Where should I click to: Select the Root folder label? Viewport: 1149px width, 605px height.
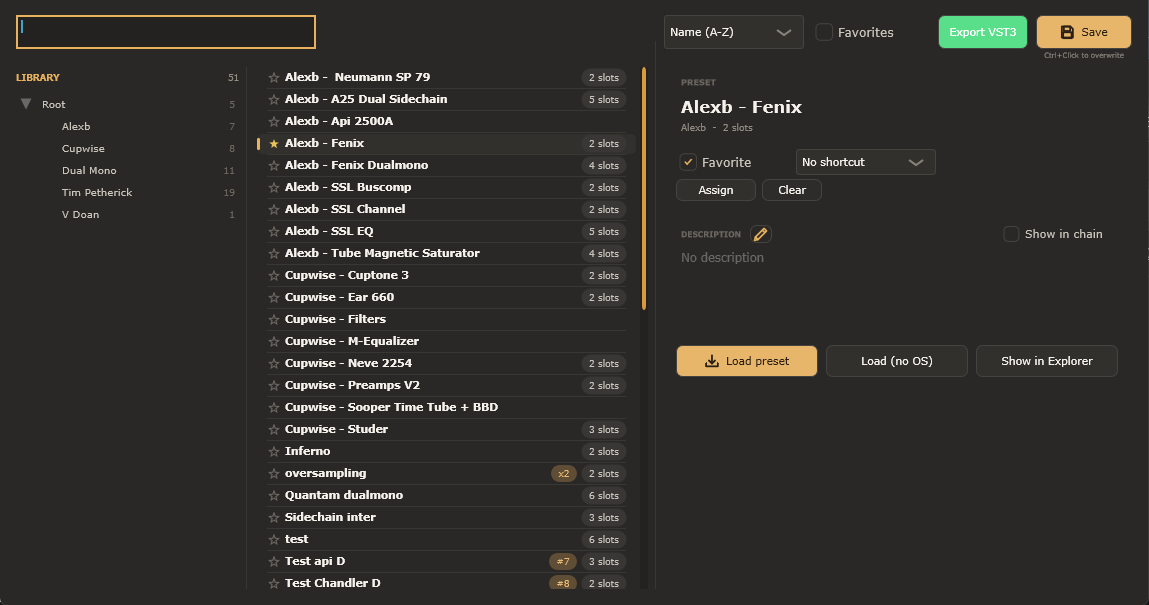(x=53, y=105)
